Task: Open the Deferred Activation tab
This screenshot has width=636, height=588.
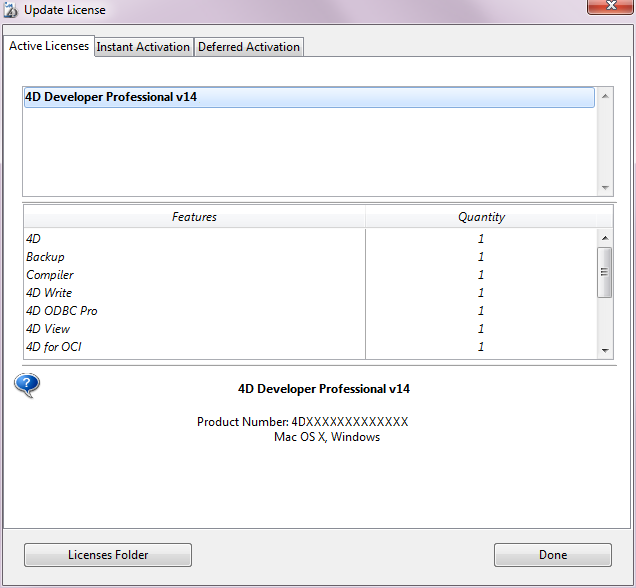Action: [x=249, y=47]
